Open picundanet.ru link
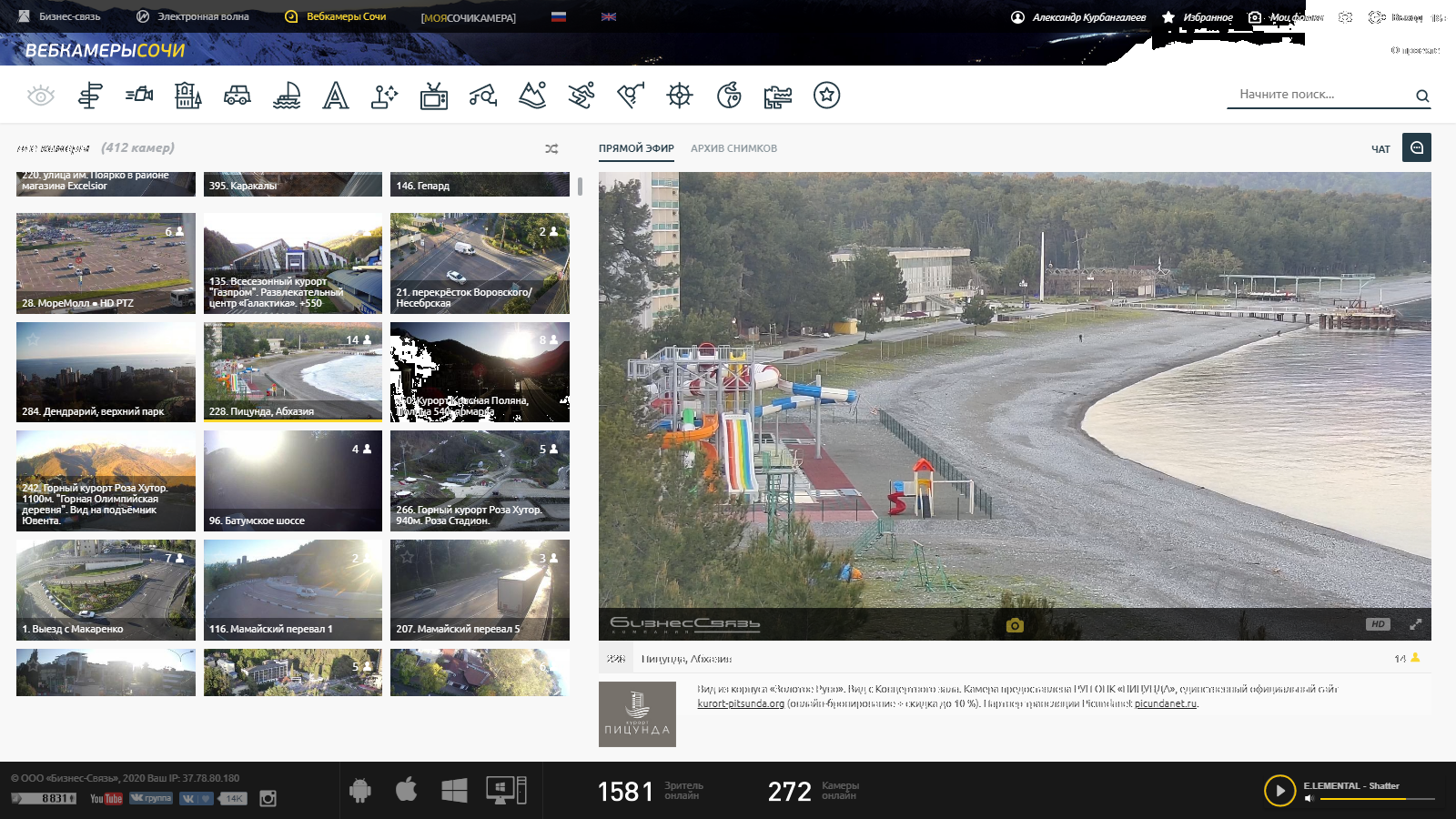The height and width of the screenshot is (819, 1456). tap(1166, 703)
